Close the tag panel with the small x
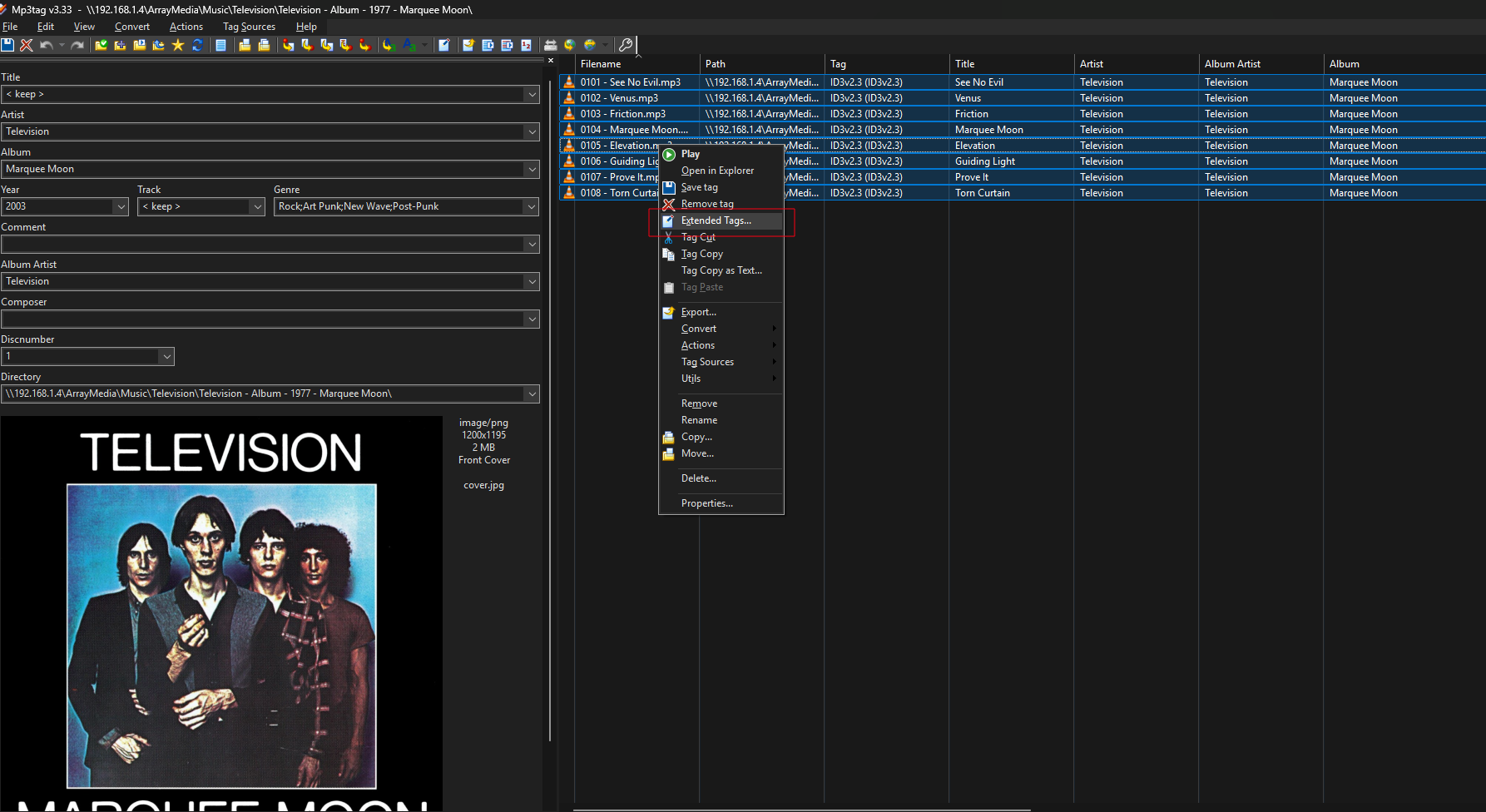 coord(550,61)
